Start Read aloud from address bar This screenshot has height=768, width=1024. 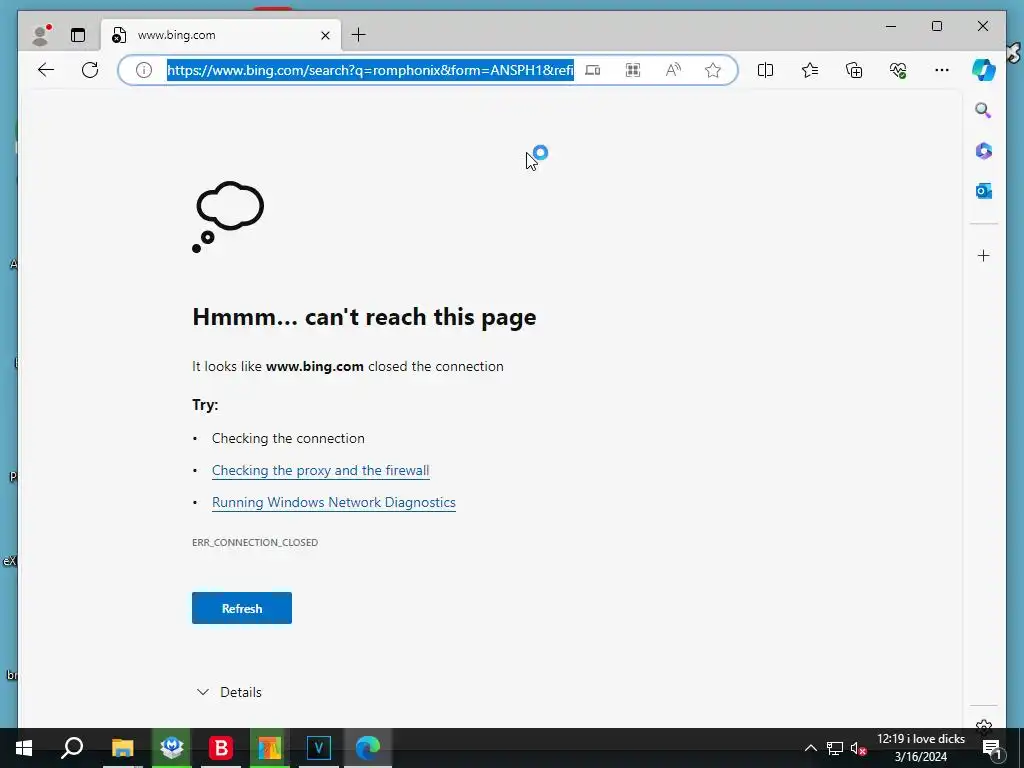(673, 70)
